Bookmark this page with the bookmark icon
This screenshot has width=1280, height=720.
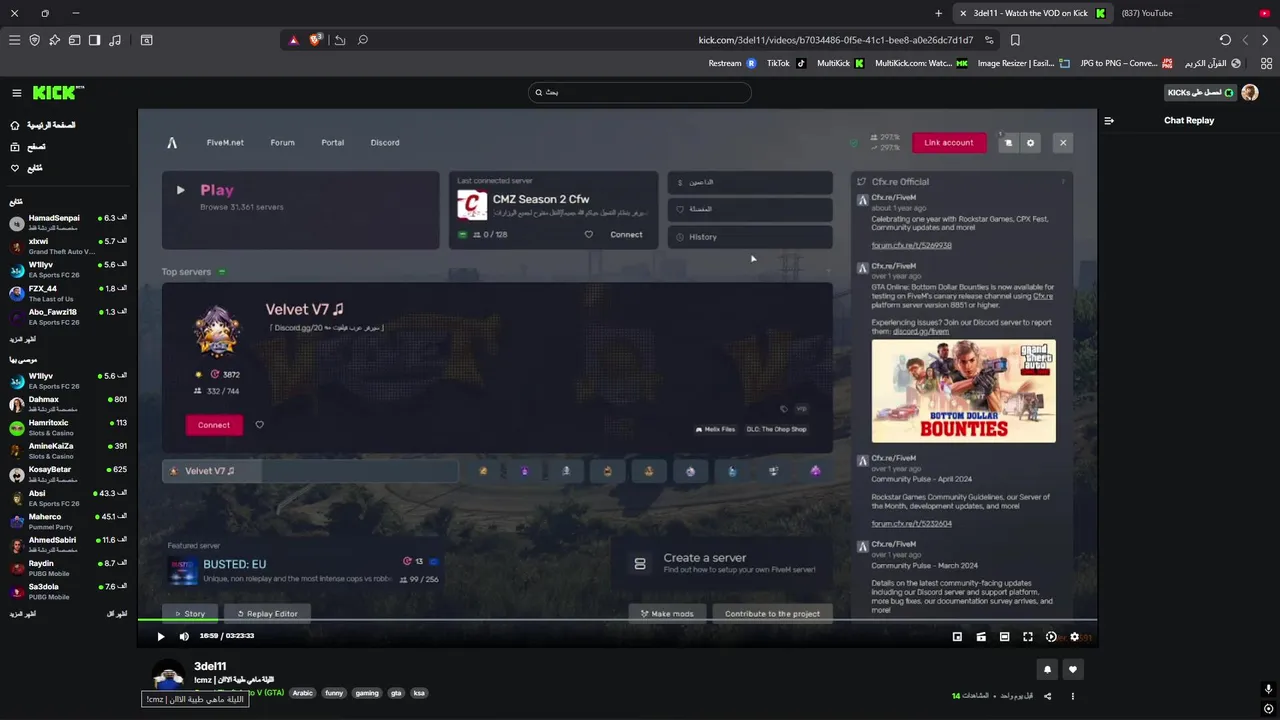click(1015, 40)
